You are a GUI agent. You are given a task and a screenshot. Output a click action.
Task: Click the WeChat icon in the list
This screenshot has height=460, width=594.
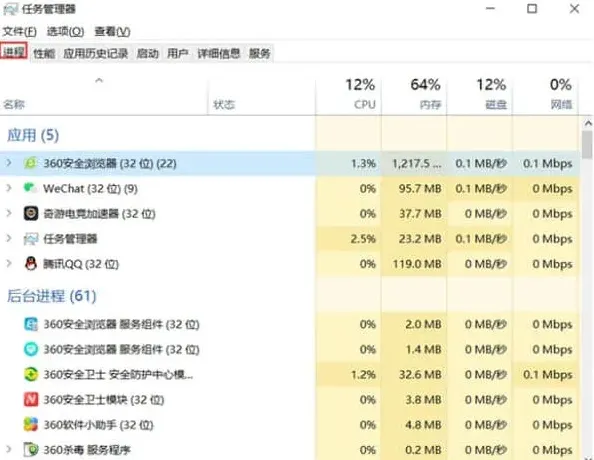pos(31,188)
